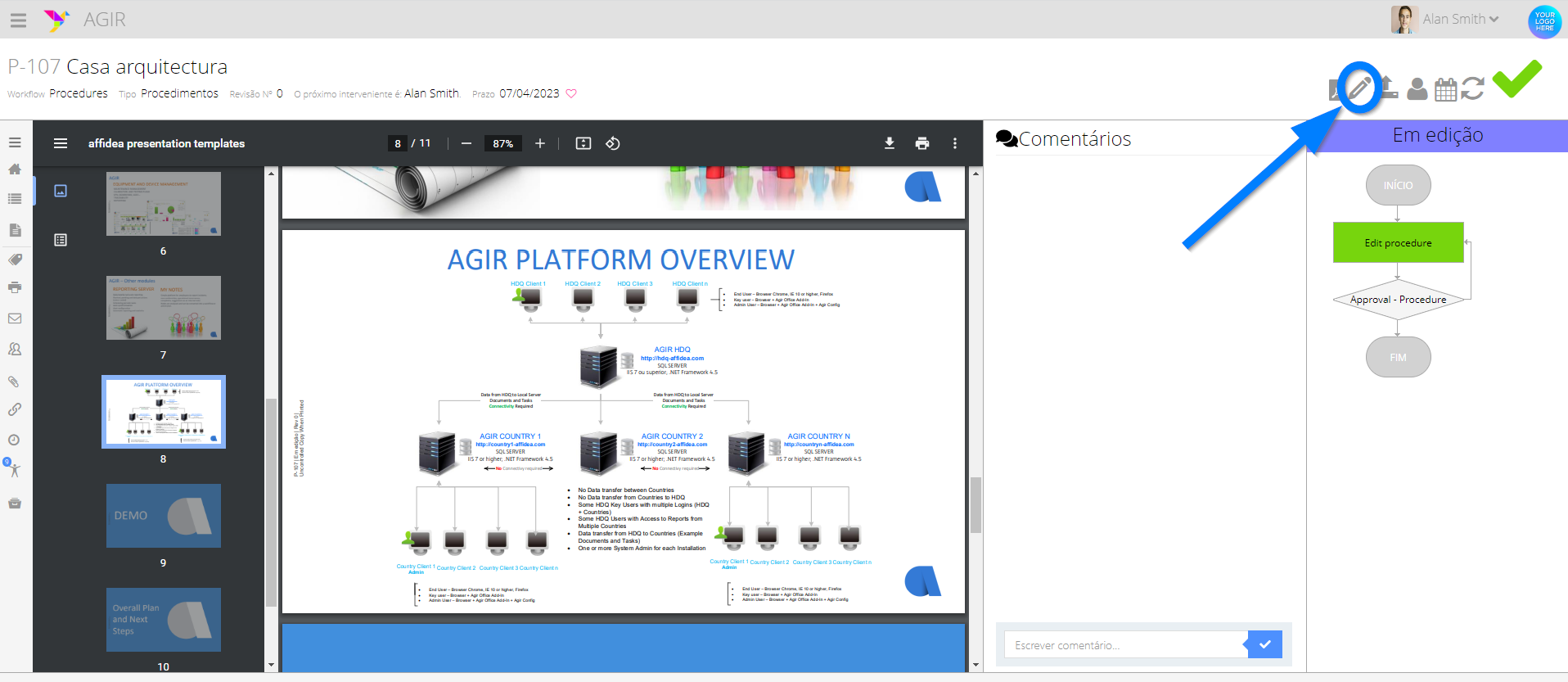Submit comment with blue check button
Screen dimensions: 1568x682
tap(1264, 645)
